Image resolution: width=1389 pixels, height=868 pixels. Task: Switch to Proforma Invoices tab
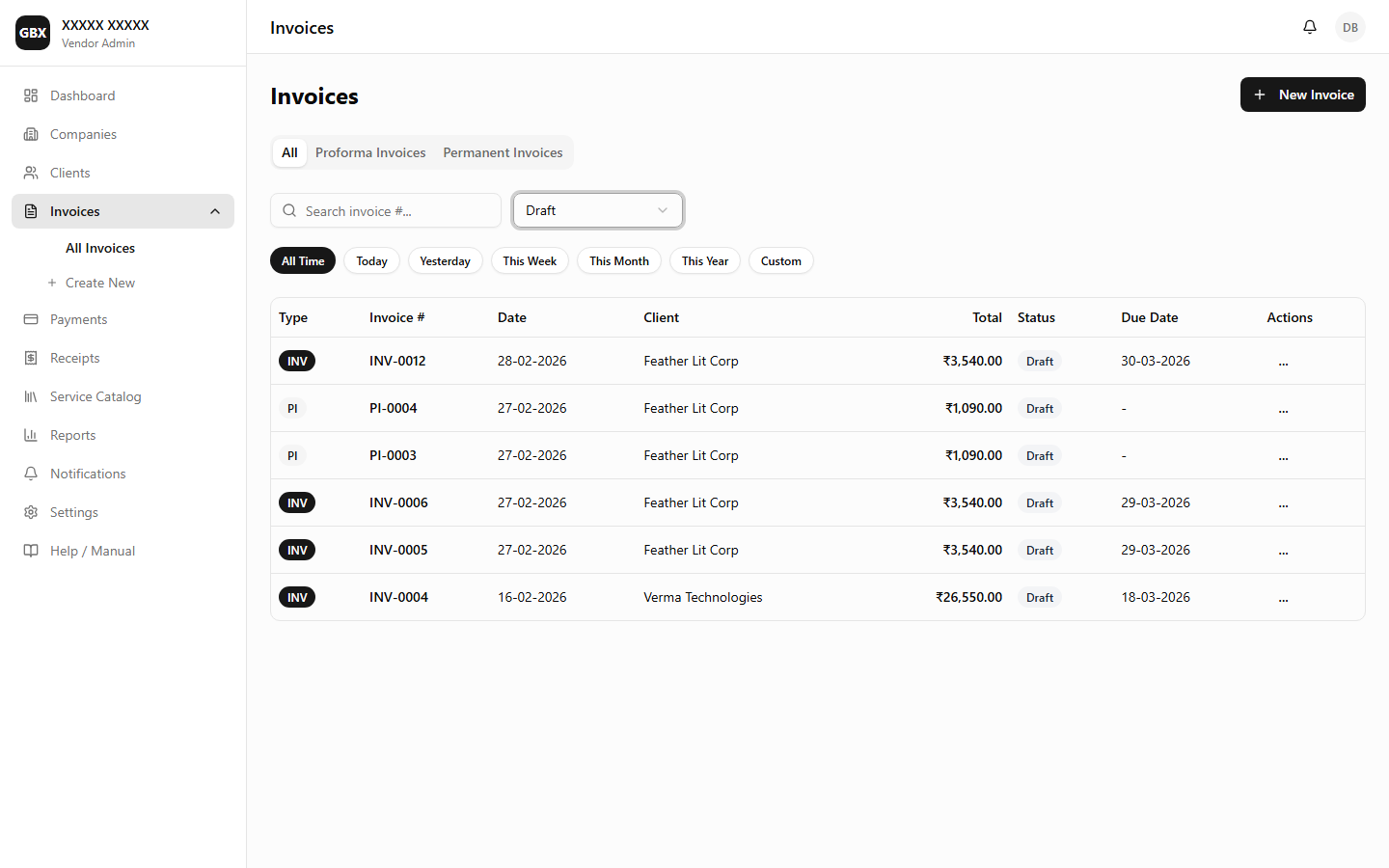pyautogui.click(x=370, y=152)
